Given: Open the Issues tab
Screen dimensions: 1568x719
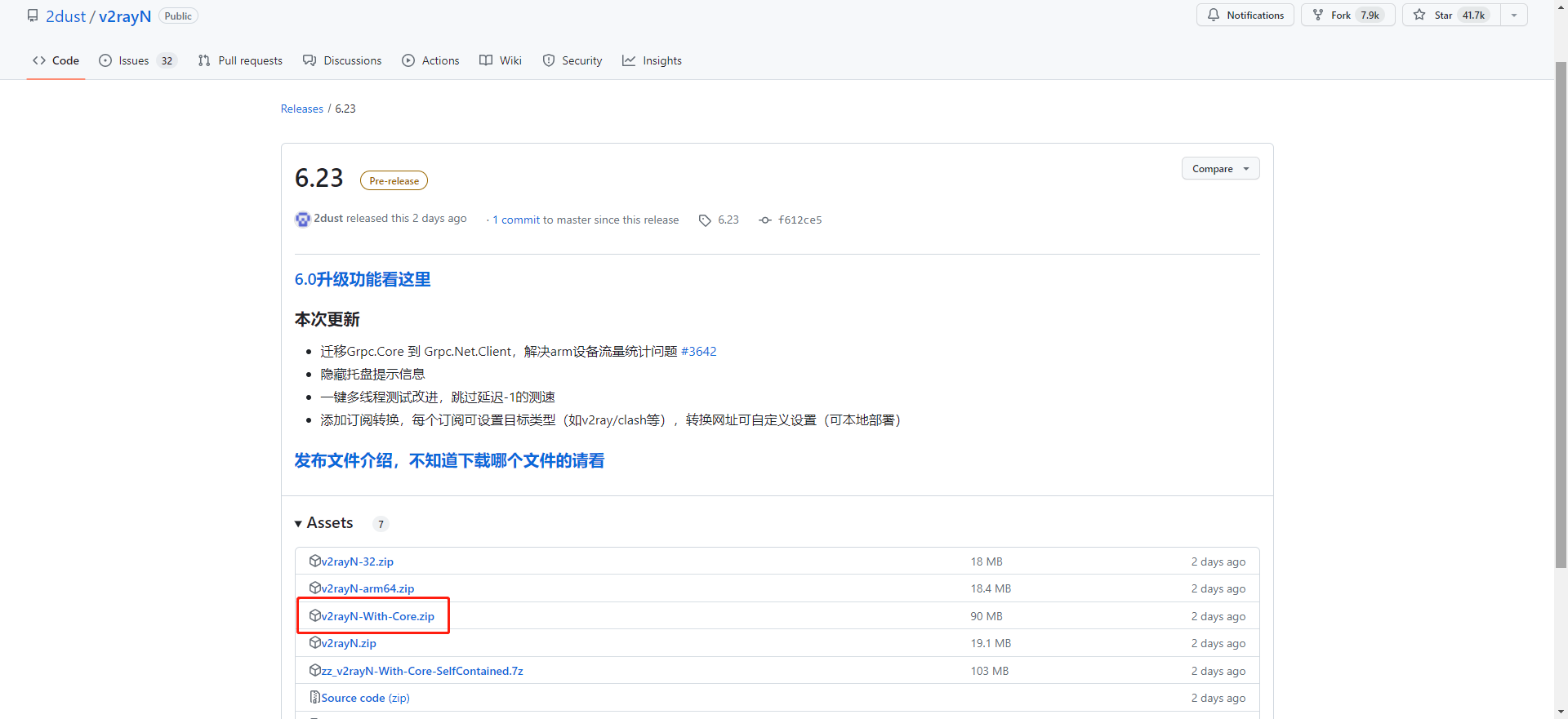Looking at the screenshot, I should point(137,60).
